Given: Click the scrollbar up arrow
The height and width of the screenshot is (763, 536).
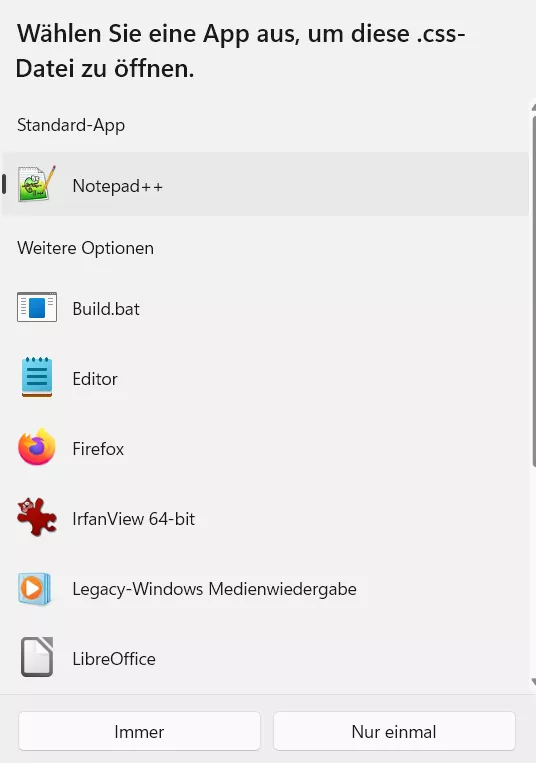Looking at the screenshot, I should point(534,107).
